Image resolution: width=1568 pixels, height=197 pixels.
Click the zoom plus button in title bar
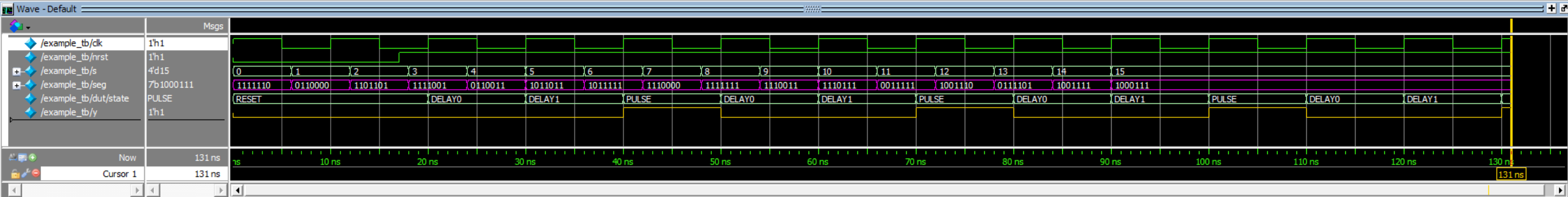[x=1551, y=9]
